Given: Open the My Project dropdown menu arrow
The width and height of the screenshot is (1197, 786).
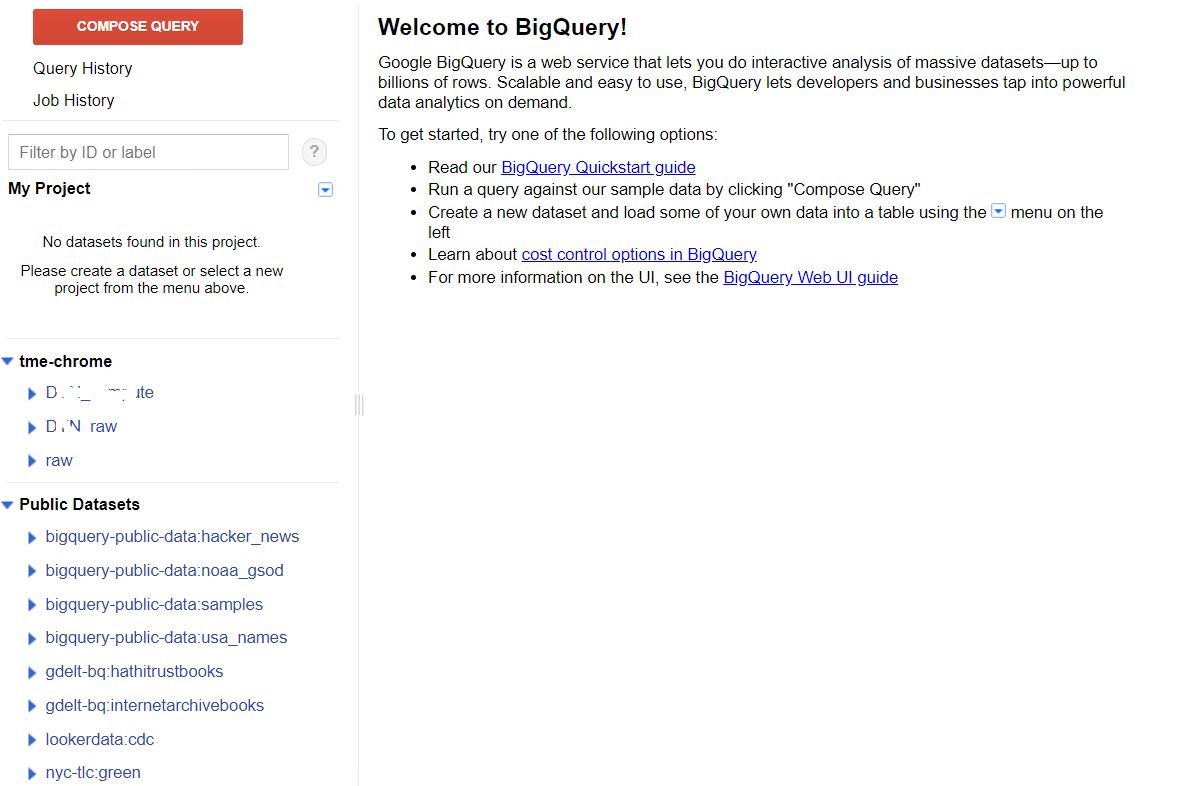Looking at the screenshot, I should coord(325,189).
